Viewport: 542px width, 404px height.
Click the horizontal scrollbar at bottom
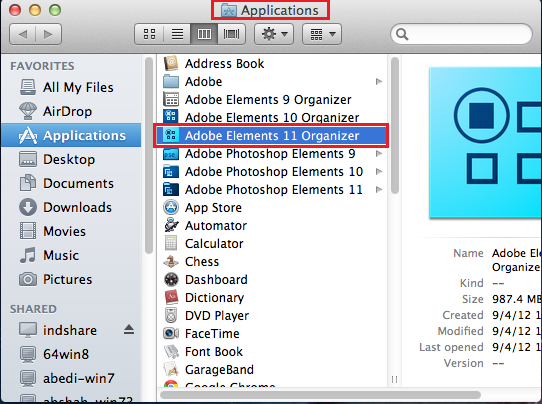320,395
